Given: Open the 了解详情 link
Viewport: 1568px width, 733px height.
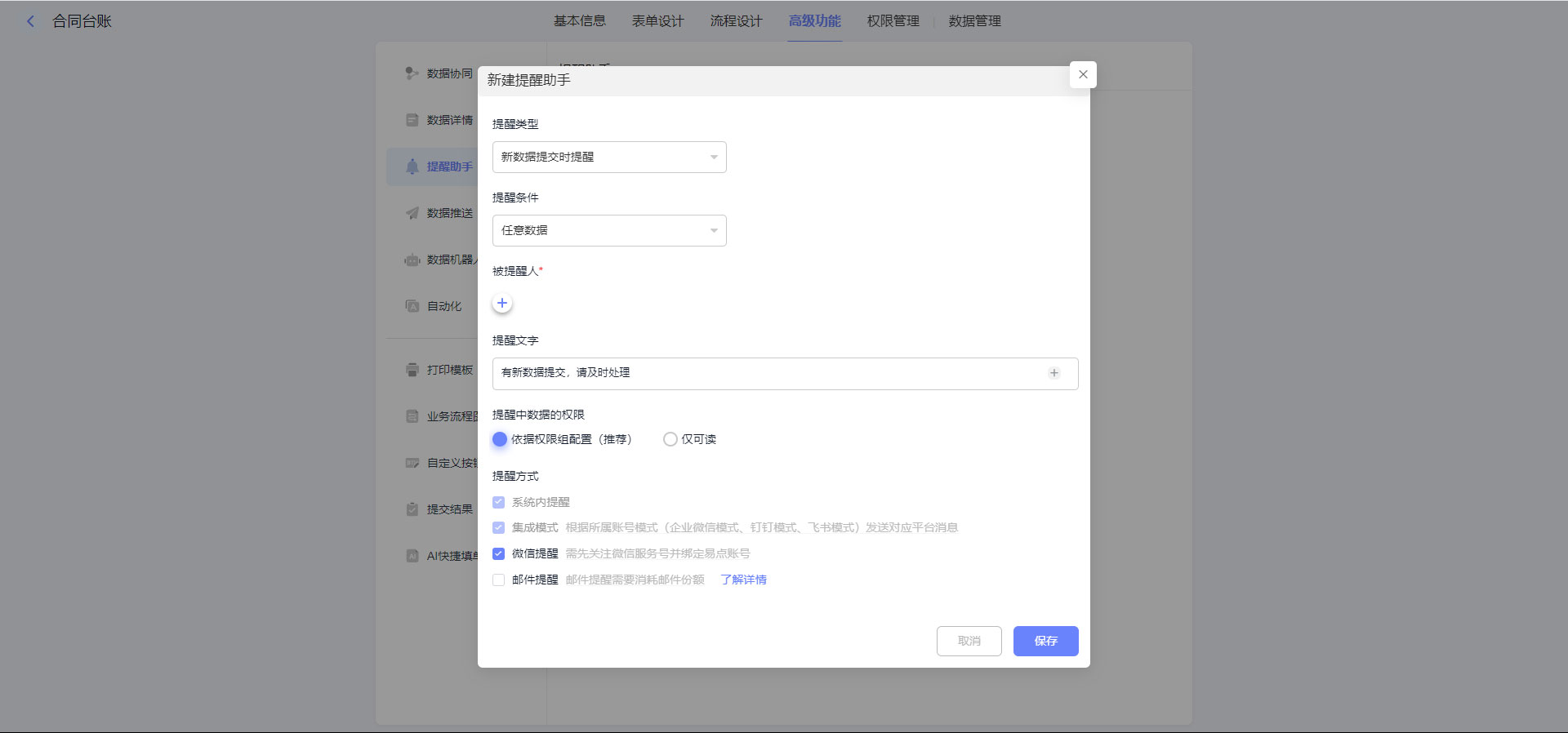Looking at the screenshot, I should 743,580.
